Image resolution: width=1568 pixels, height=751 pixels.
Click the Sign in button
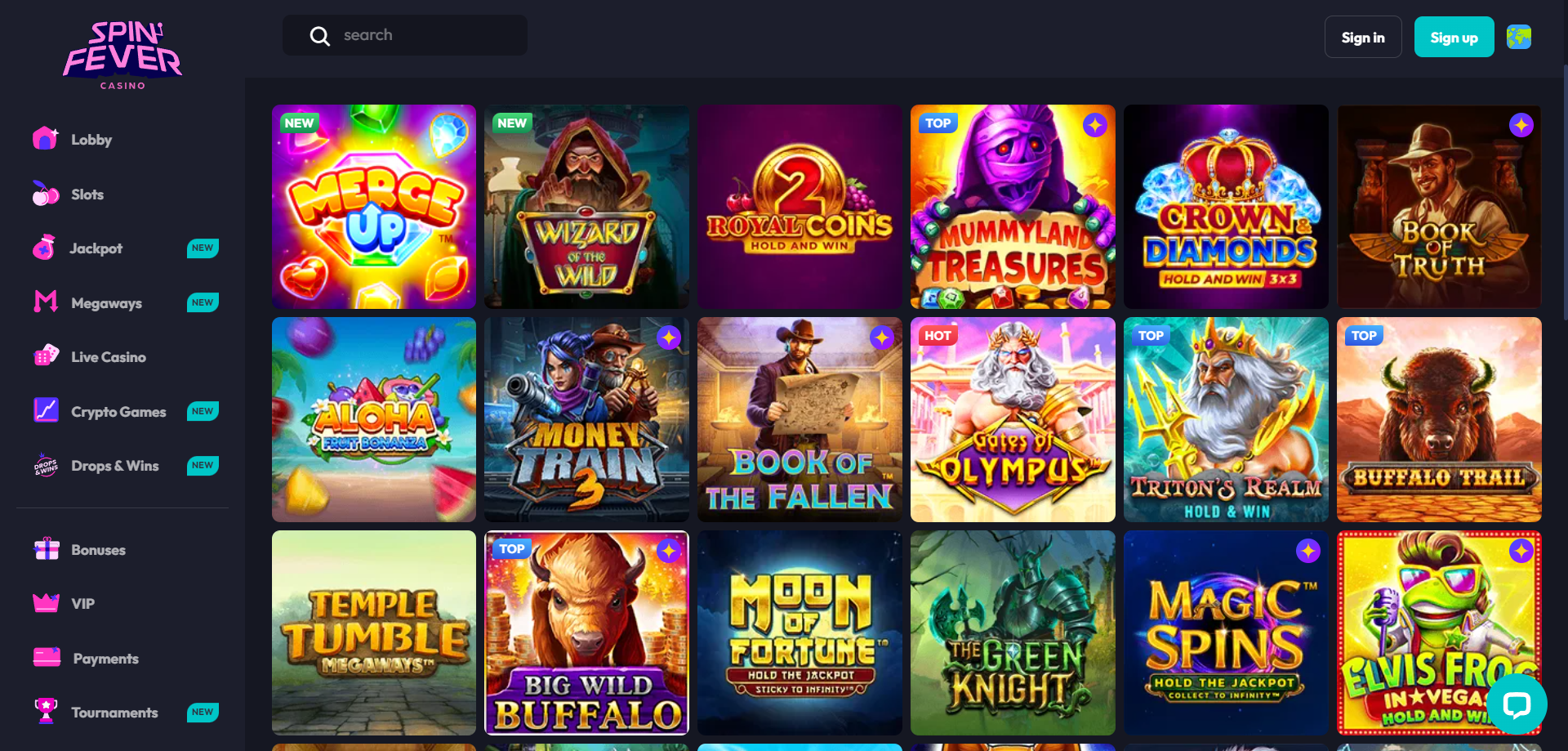tap(1363, 37)
